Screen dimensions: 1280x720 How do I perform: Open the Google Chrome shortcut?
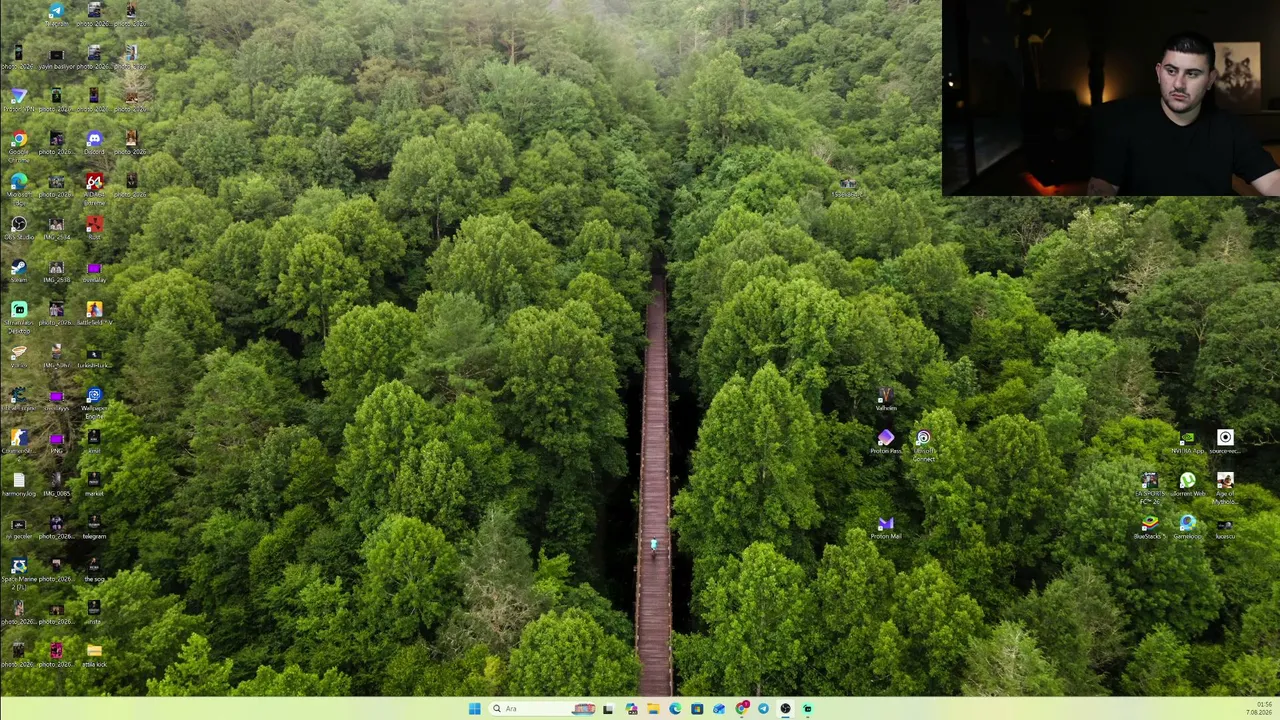pos(19,145)
